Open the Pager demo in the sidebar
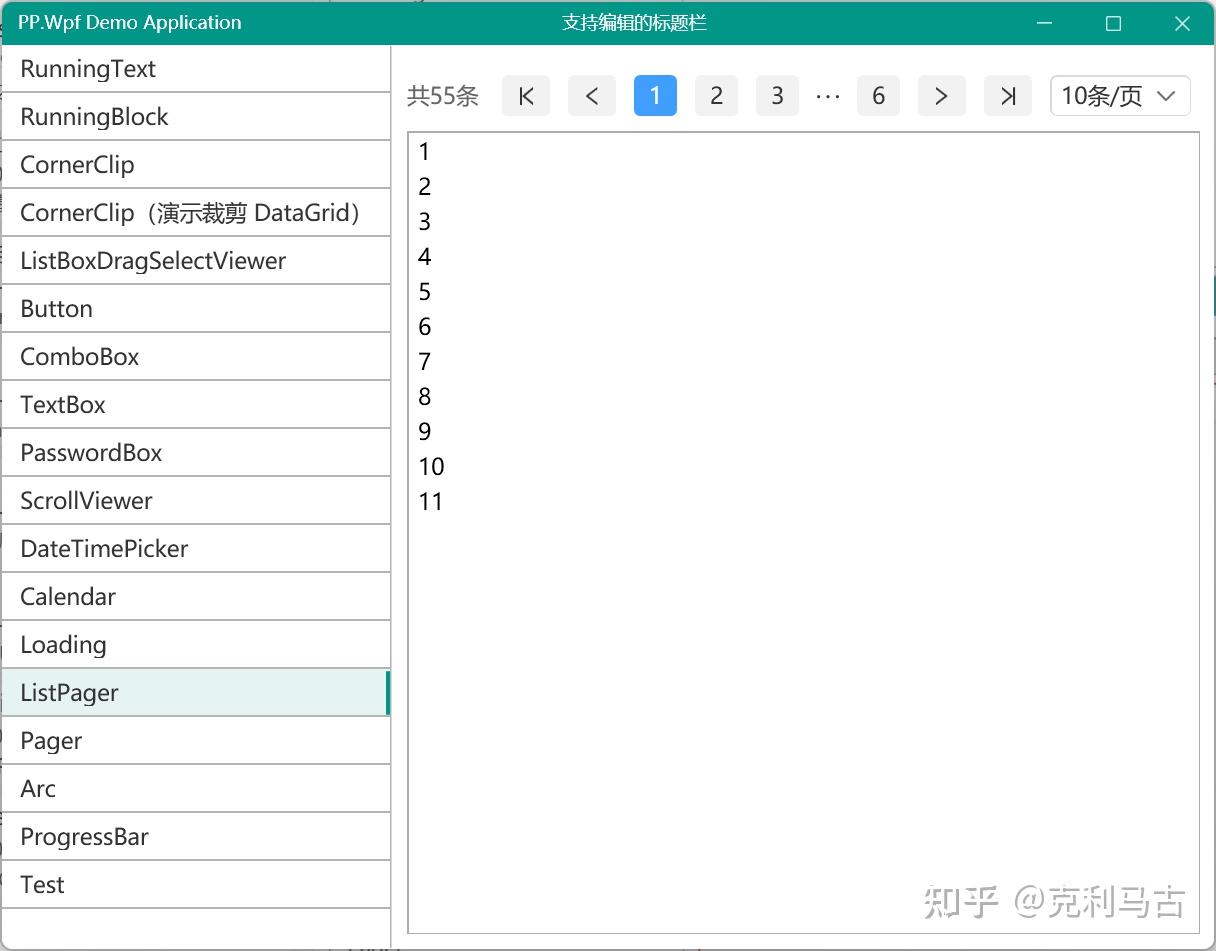 [x=196, y=741]
